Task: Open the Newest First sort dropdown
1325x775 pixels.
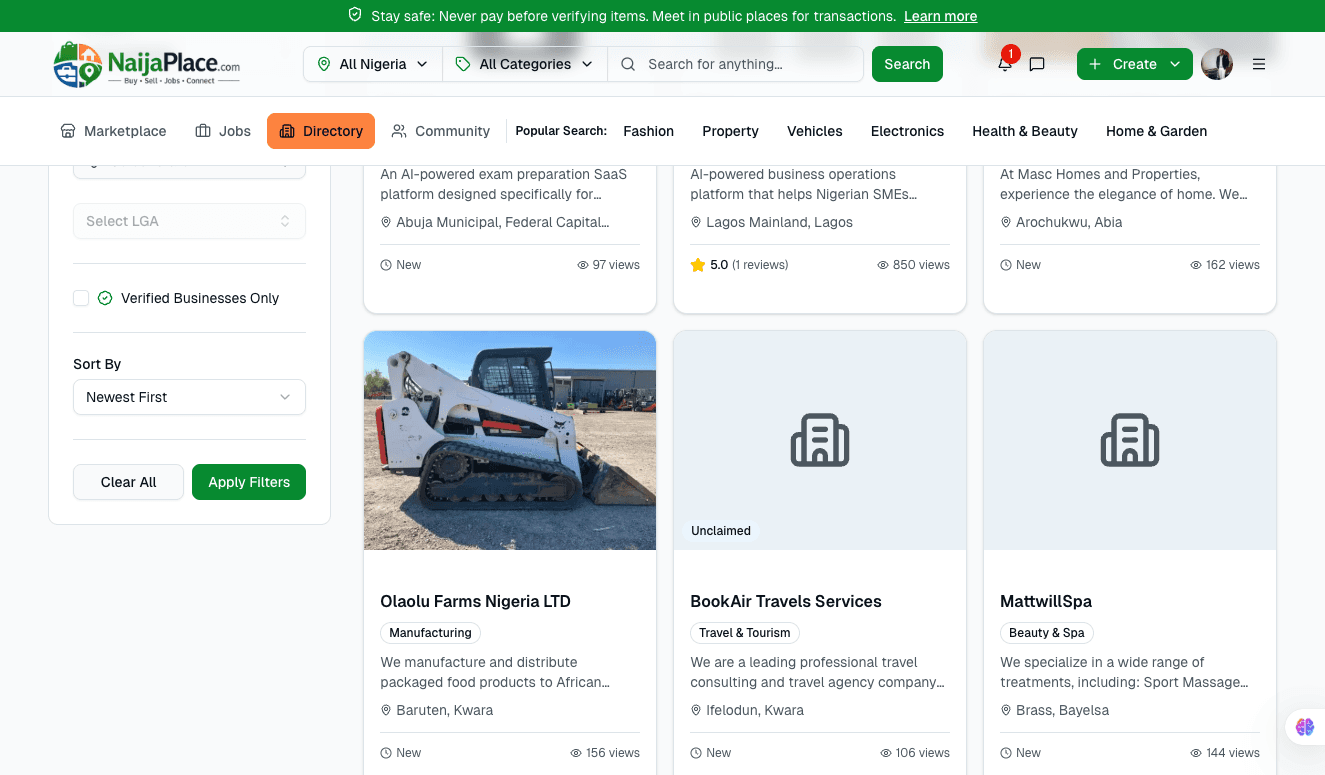Action: pos(189,397)
